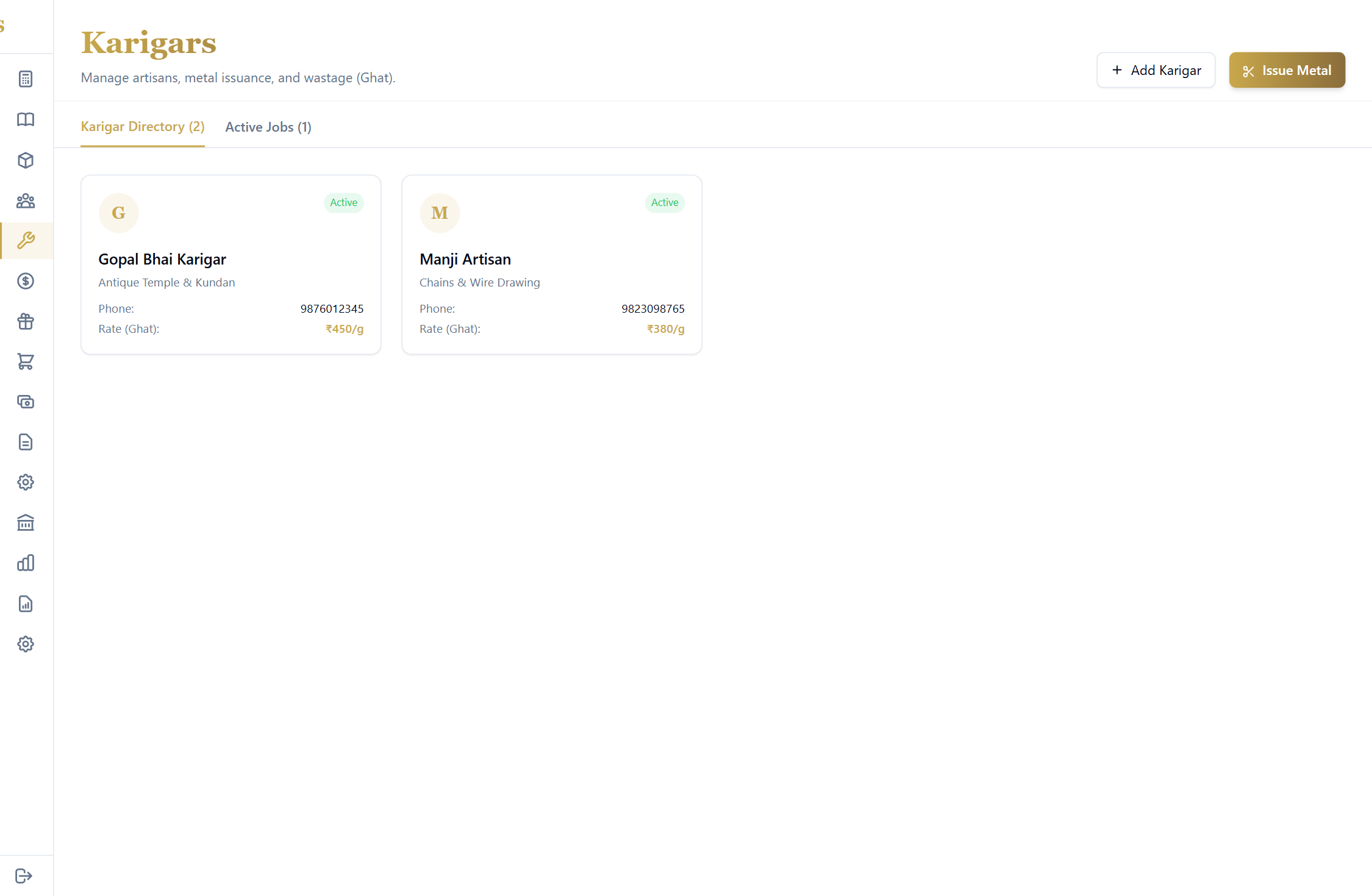Open the Gopal Bhai Karigar card name
The width and height of the screenshot is (1372, 896).
coord(162,259)
